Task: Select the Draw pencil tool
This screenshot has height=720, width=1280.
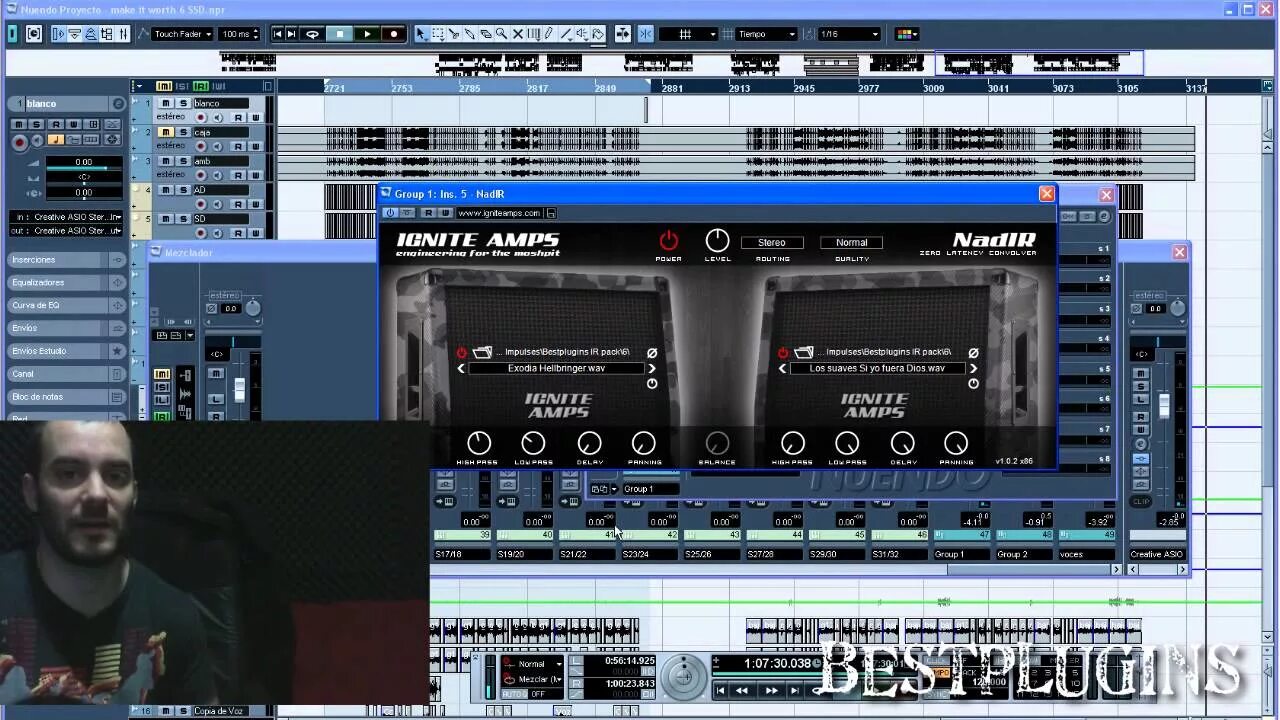Action: [x=548, y=34]
